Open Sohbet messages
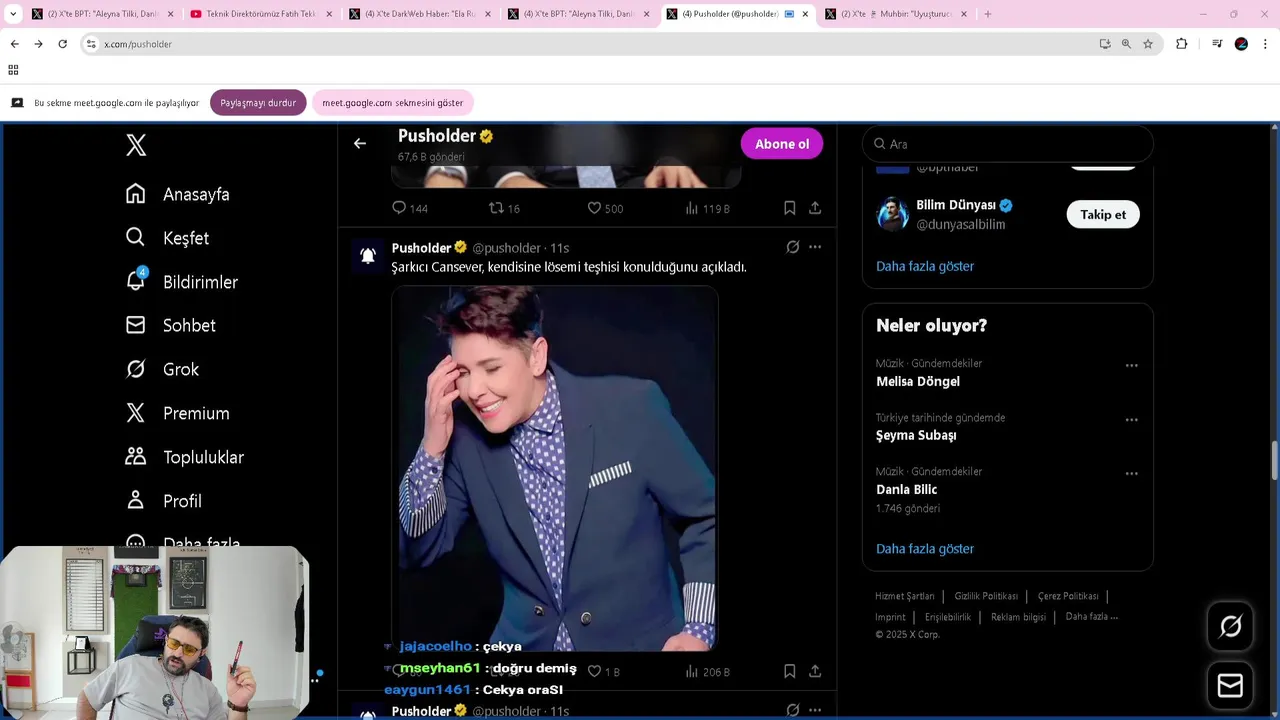The height and width of the screenshot is (720, 1280). [170, 325]
